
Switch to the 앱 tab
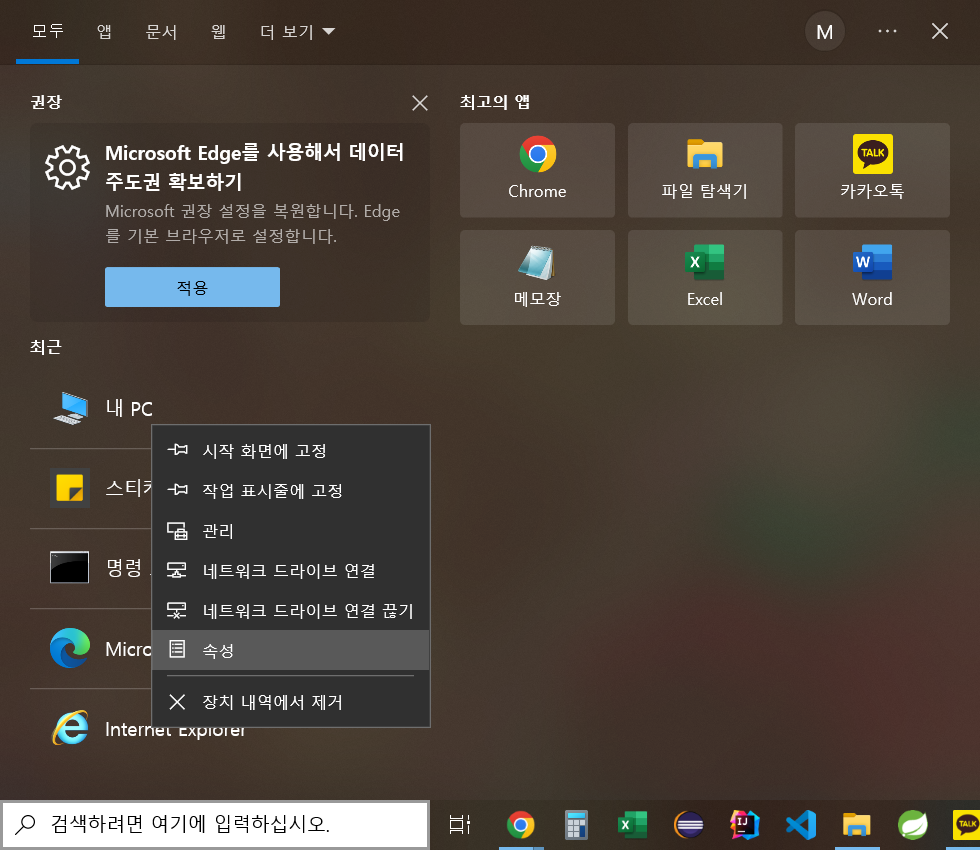point(104,31)
